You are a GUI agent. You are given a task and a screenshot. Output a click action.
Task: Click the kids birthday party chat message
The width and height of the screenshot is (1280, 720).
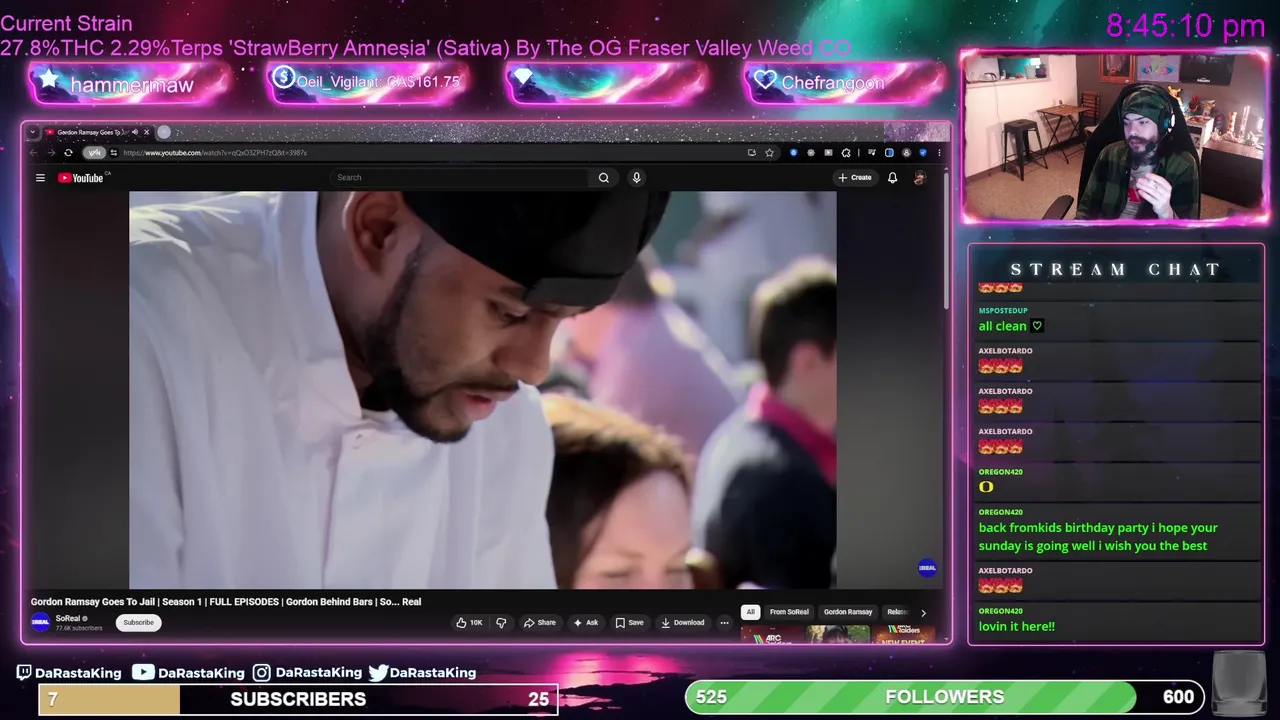tap(1098, 537)
